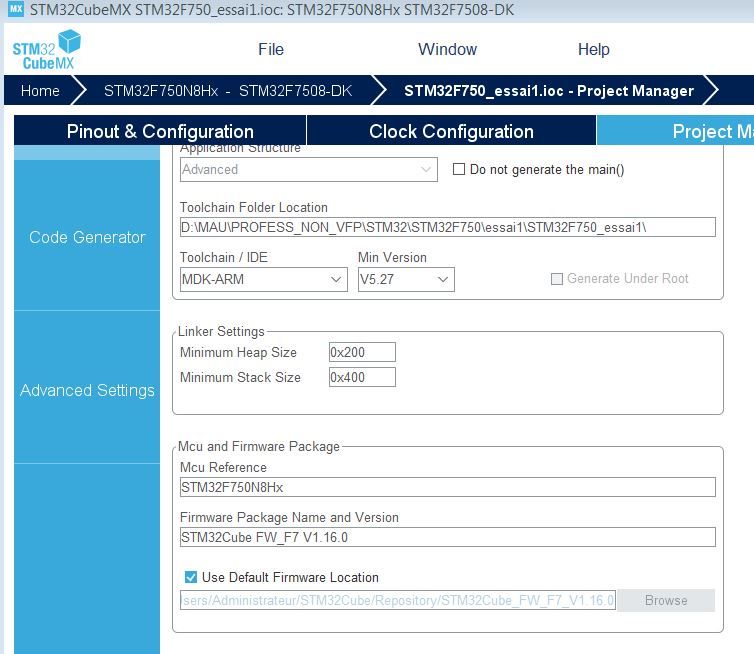Click the Min Version label

[392, 257]
